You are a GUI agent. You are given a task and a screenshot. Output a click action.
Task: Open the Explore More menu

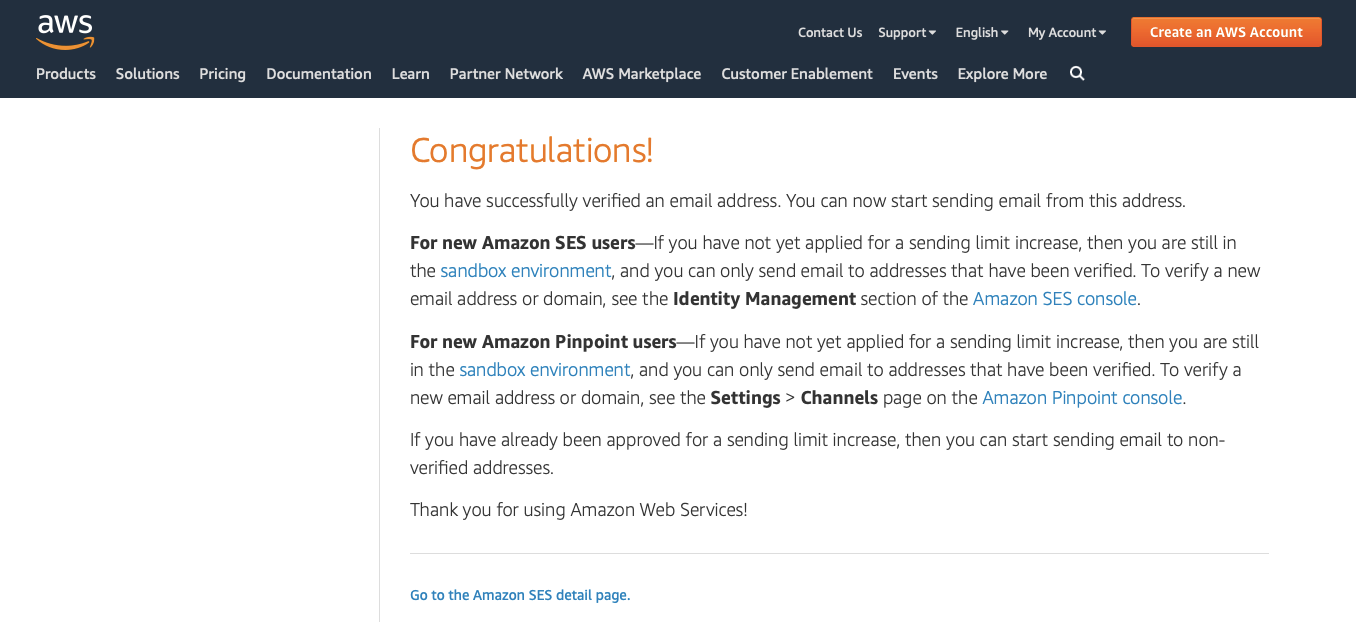[1002, 73]
